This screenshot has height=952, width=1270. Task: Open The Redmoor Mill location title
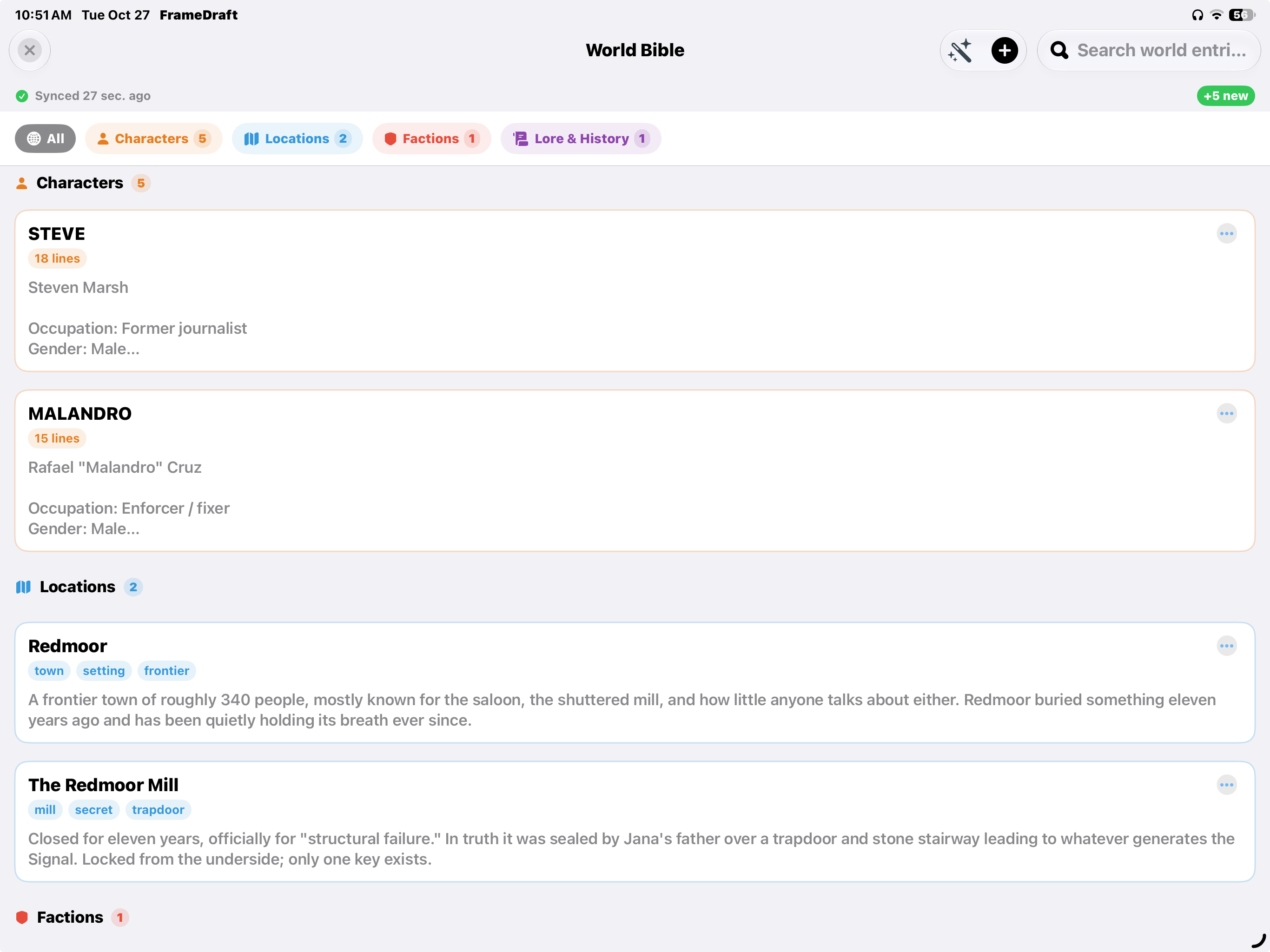(103, 785)
